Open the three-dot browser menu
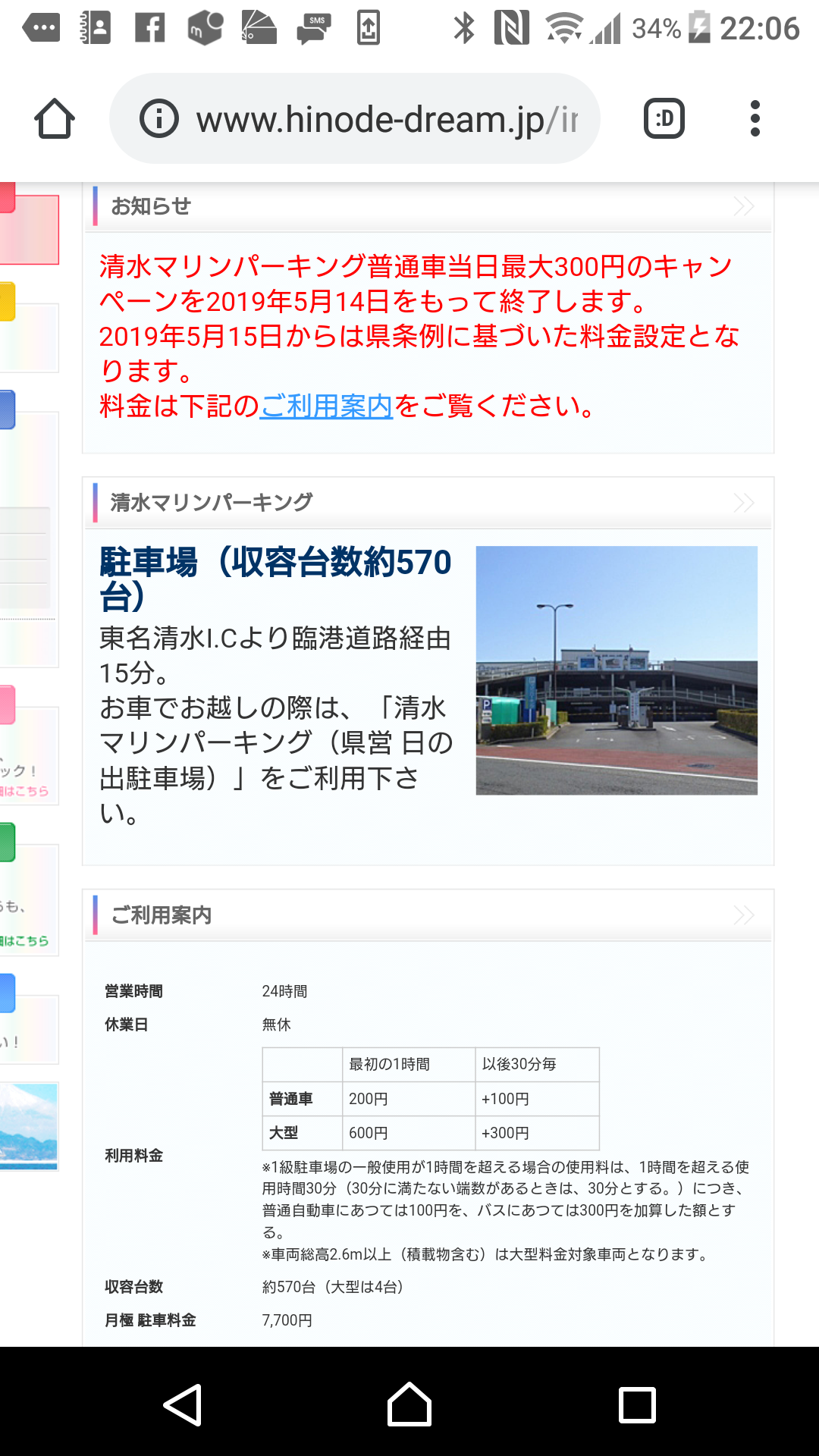The image size is (819, 1456). (755, 119)
